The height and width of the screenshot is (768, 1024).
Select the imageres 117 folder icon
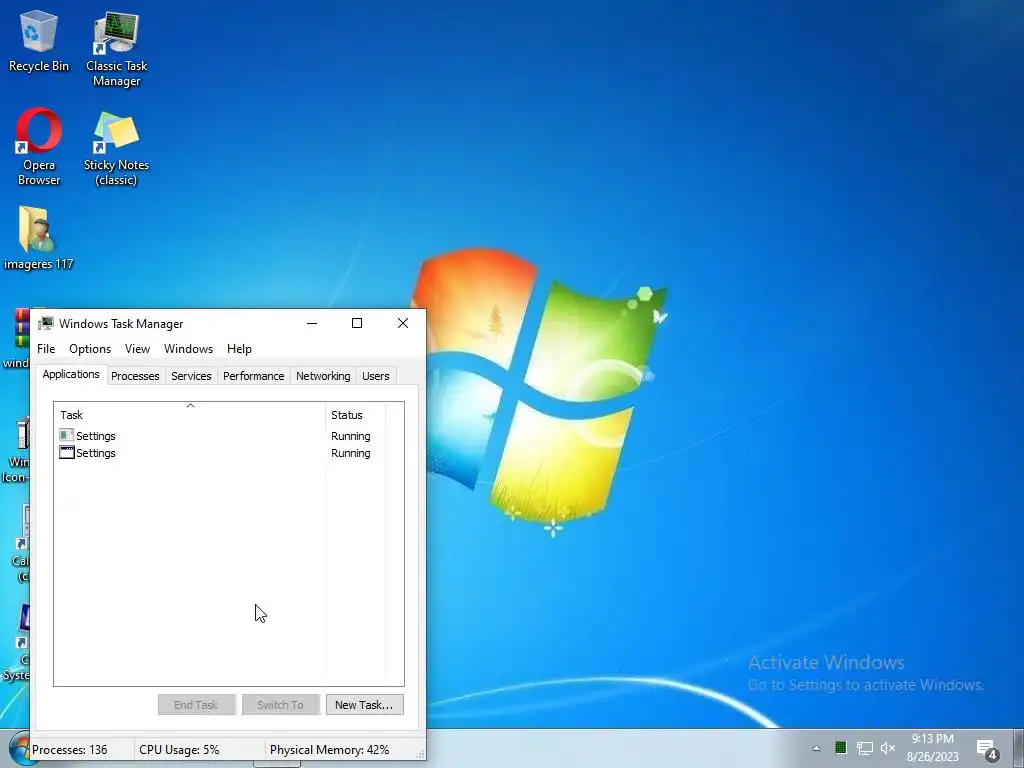click(38, 238)
